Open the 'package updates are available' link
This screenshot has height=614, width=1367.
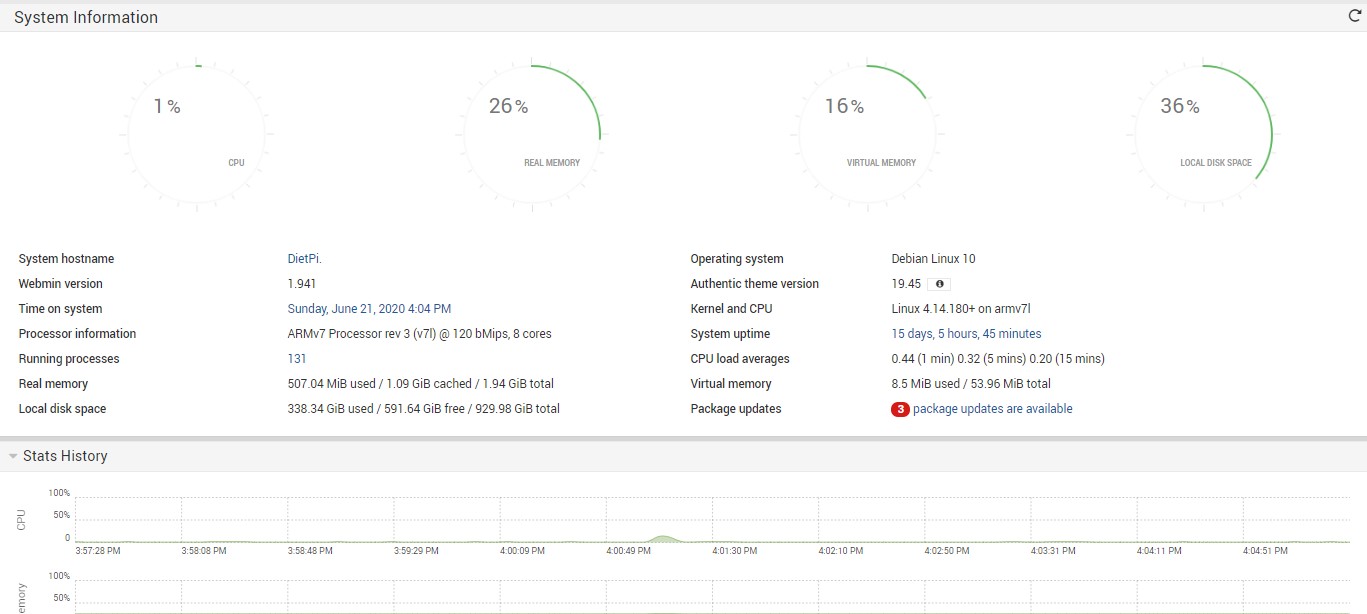pyautogui.click(x=992, y=409)
